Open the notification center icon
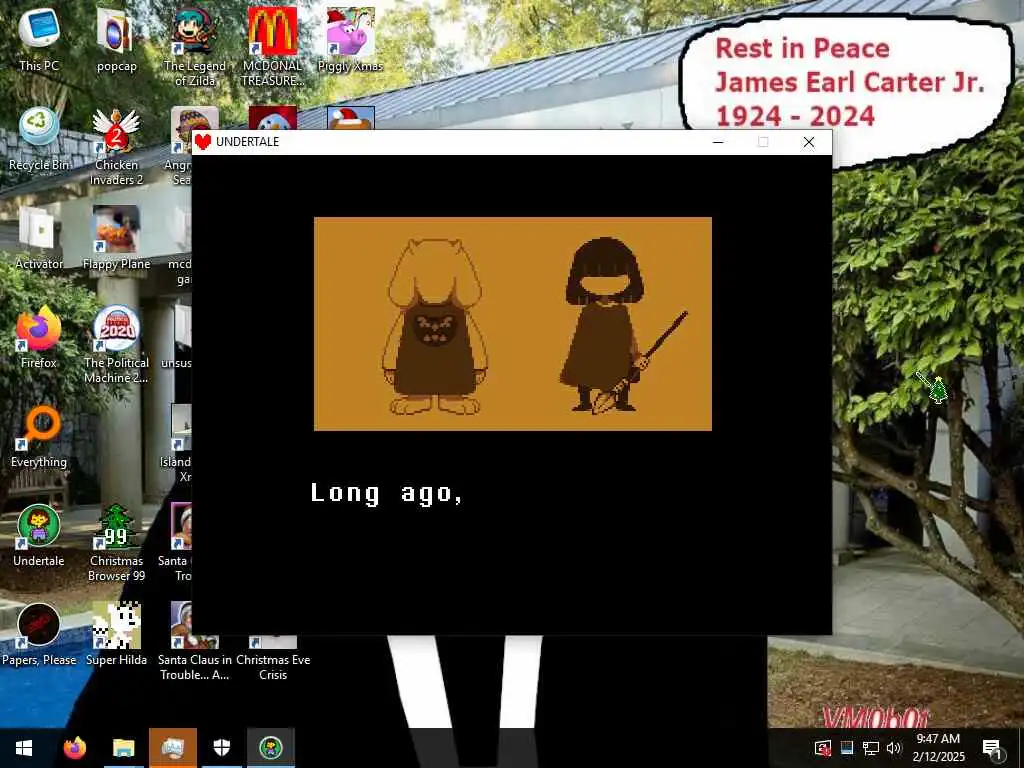The height and width of the screenshot is (768, 1024). tap(992, 748)
